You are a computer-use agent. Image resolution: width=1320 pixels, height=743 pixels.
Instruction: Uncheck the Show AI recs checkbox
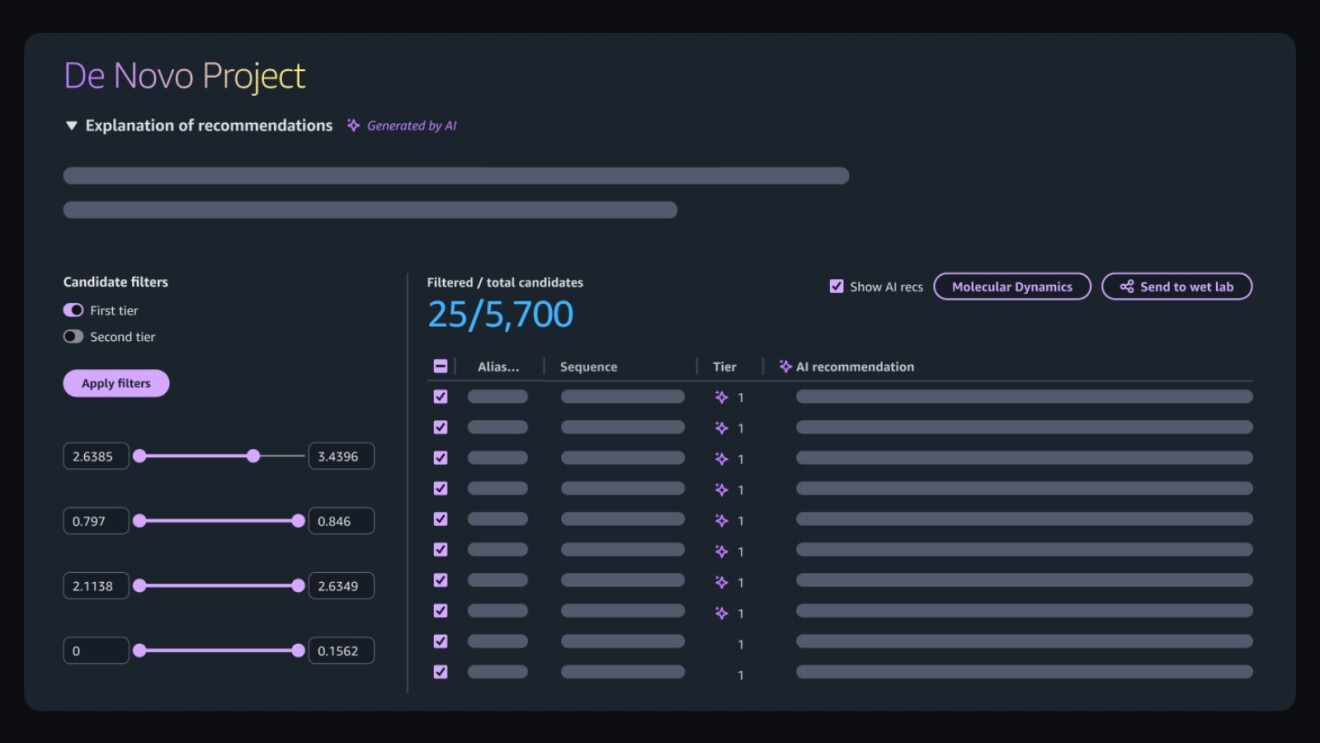click(836, 287)
